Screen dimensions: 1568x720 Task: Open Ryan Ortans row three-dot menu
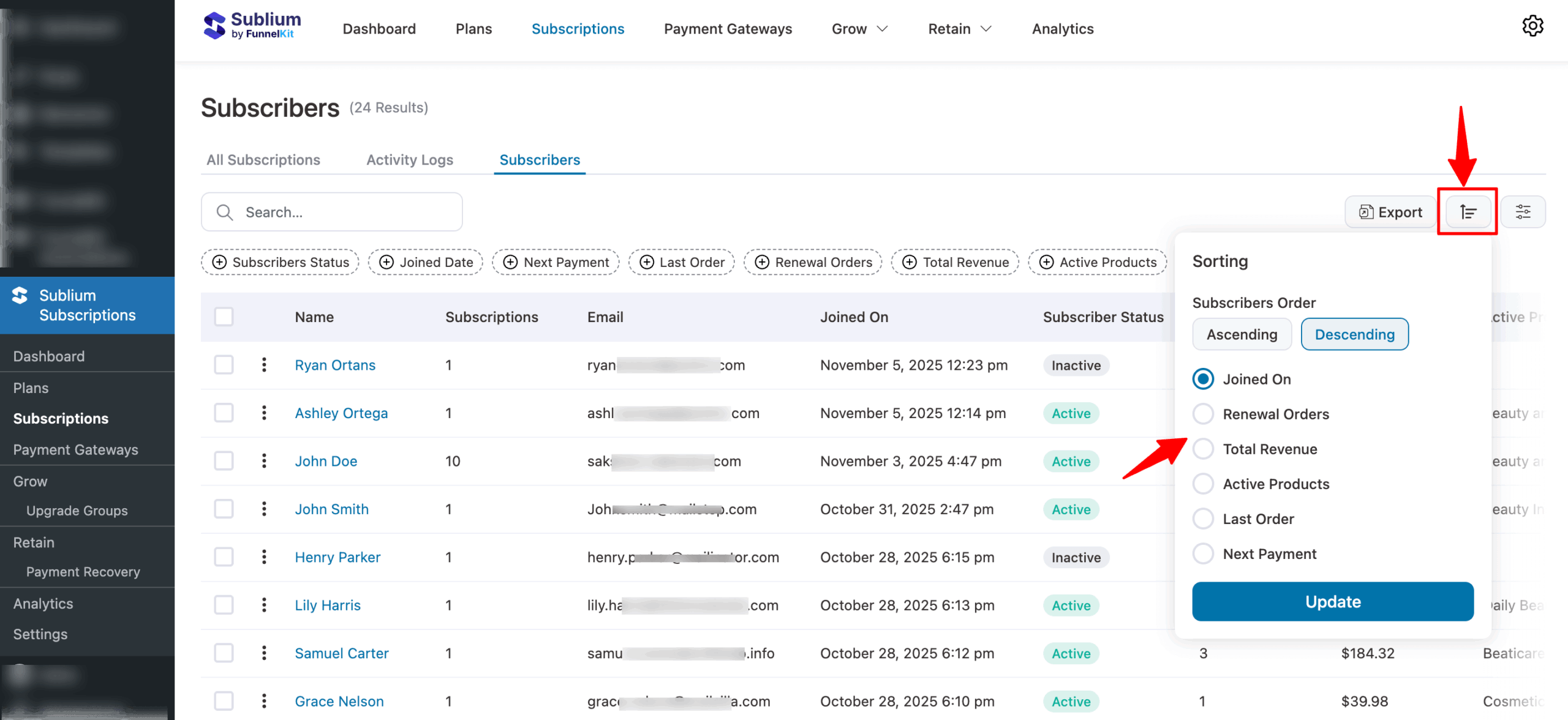pyautogui.click(x=264, y=365)
